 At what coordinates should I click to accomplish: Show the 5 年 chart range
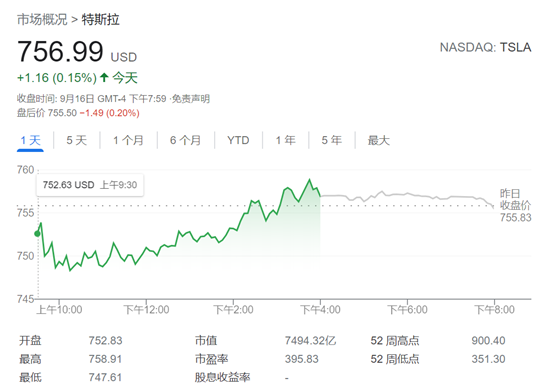tap(332, 140)
